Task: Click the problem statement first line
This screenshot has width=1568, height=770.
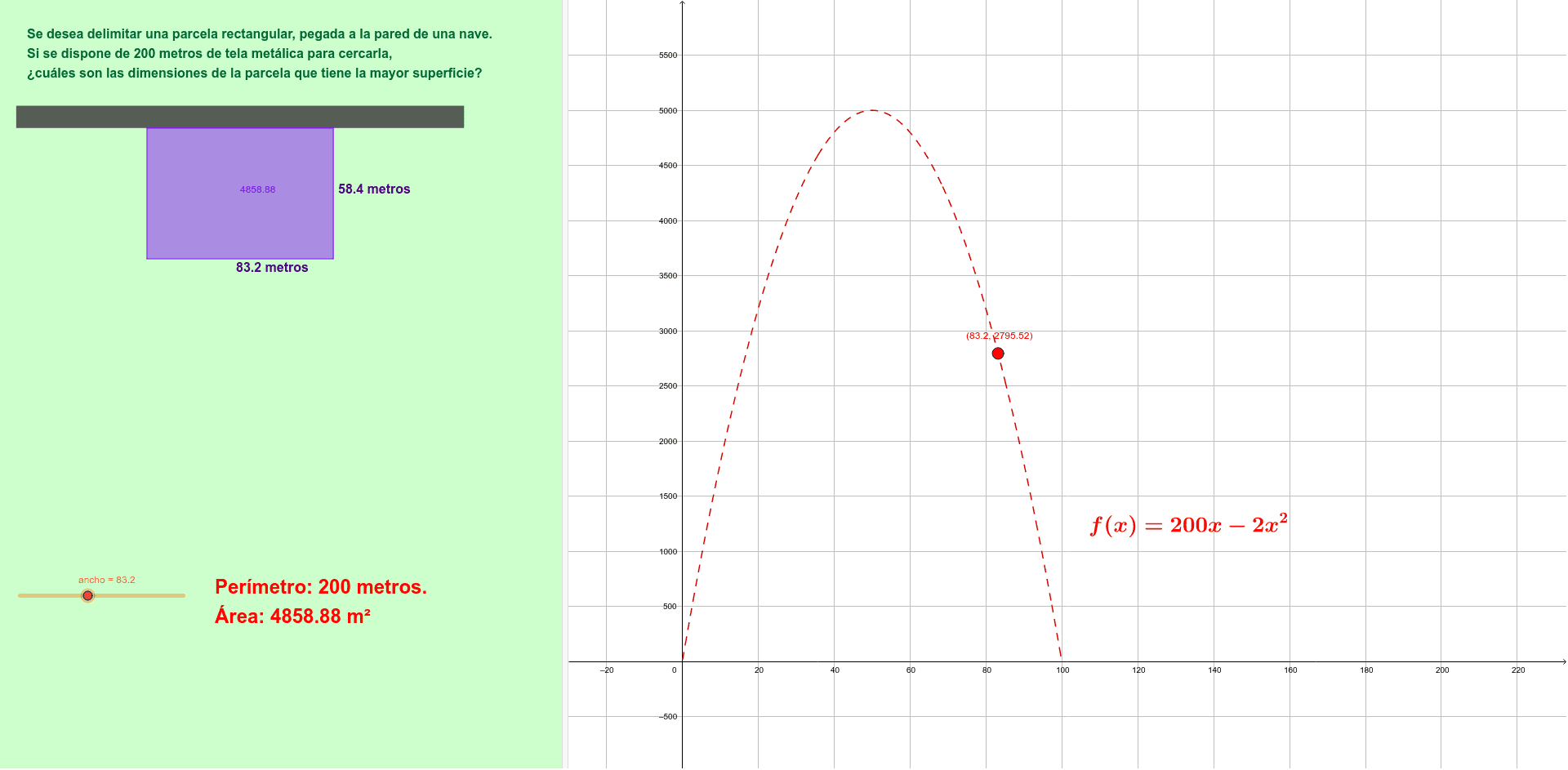Action: click(x=260, y=34)
